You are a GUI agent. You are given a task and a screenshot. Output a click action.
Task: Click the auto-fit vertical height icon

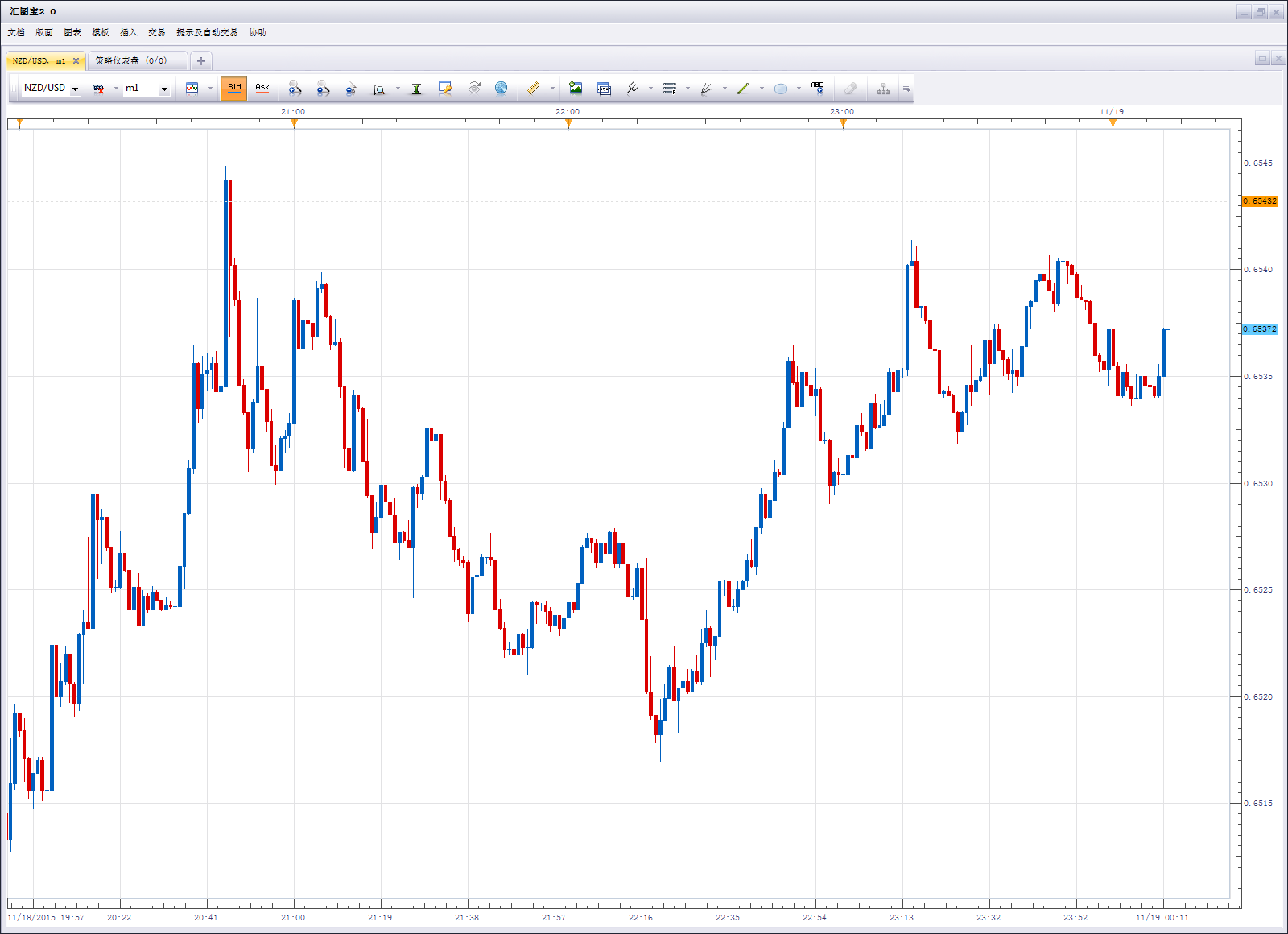tap(416, 89)
